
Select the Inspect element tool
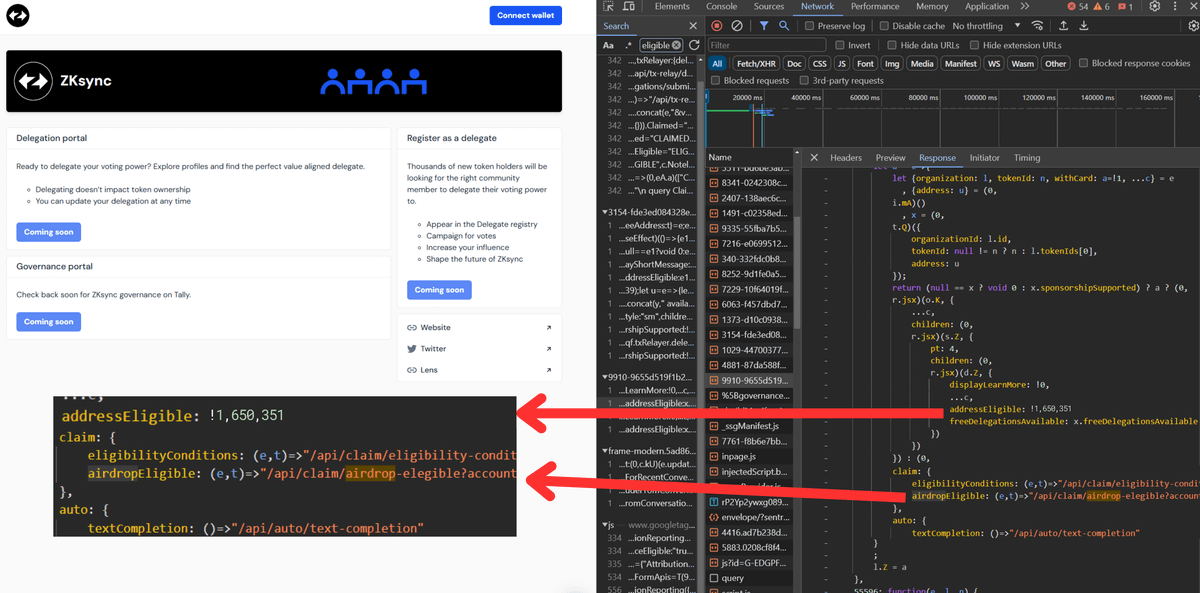pyautogui.click(x=607, y=6)
